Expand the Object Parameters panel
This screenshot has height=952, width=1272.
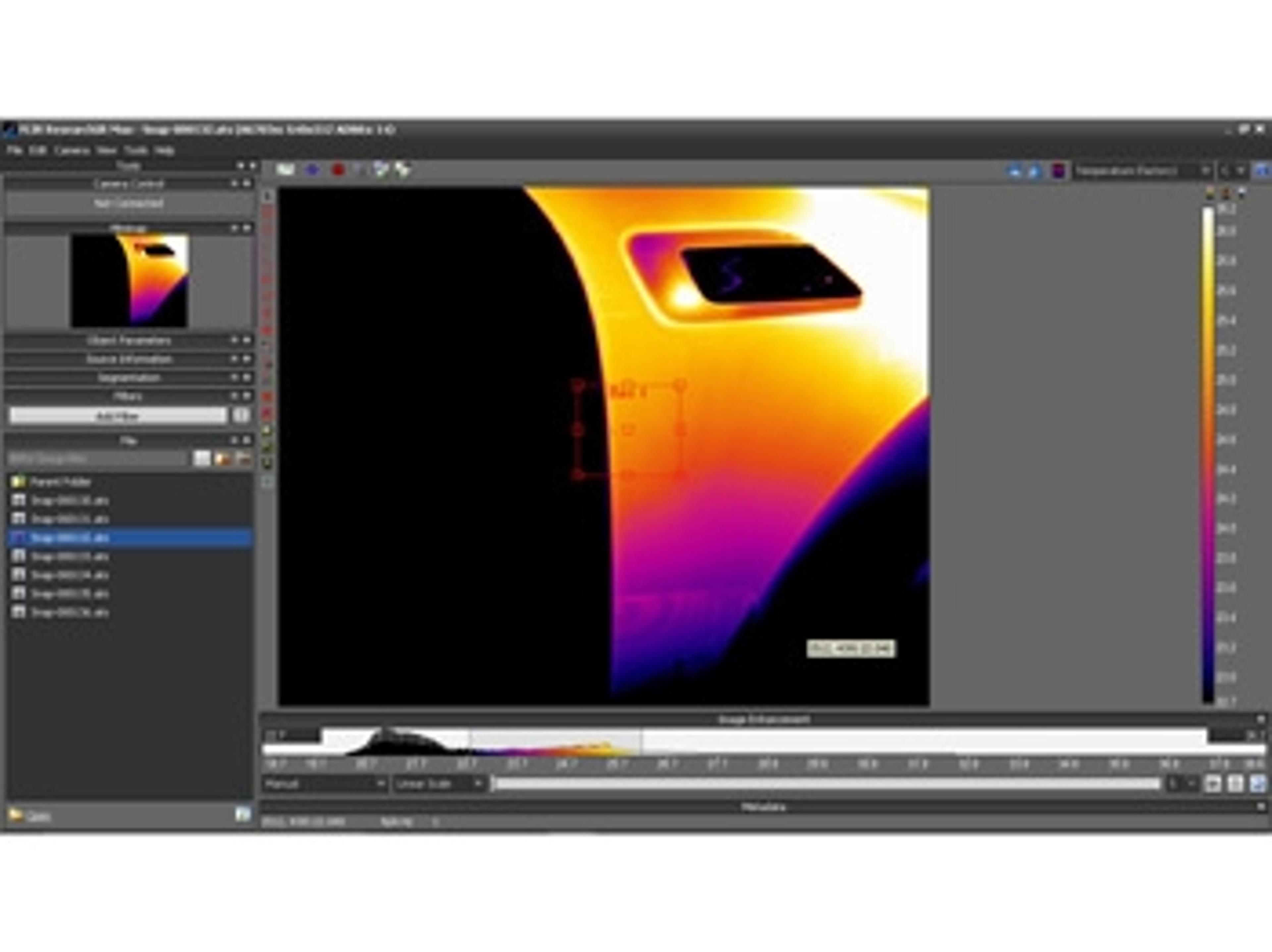click(129, 340)
